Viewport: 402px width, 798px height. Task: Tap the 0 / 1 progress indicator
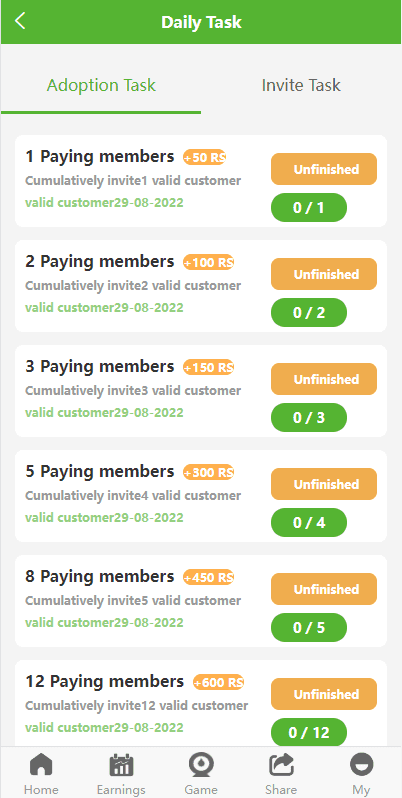click(309, 208)
